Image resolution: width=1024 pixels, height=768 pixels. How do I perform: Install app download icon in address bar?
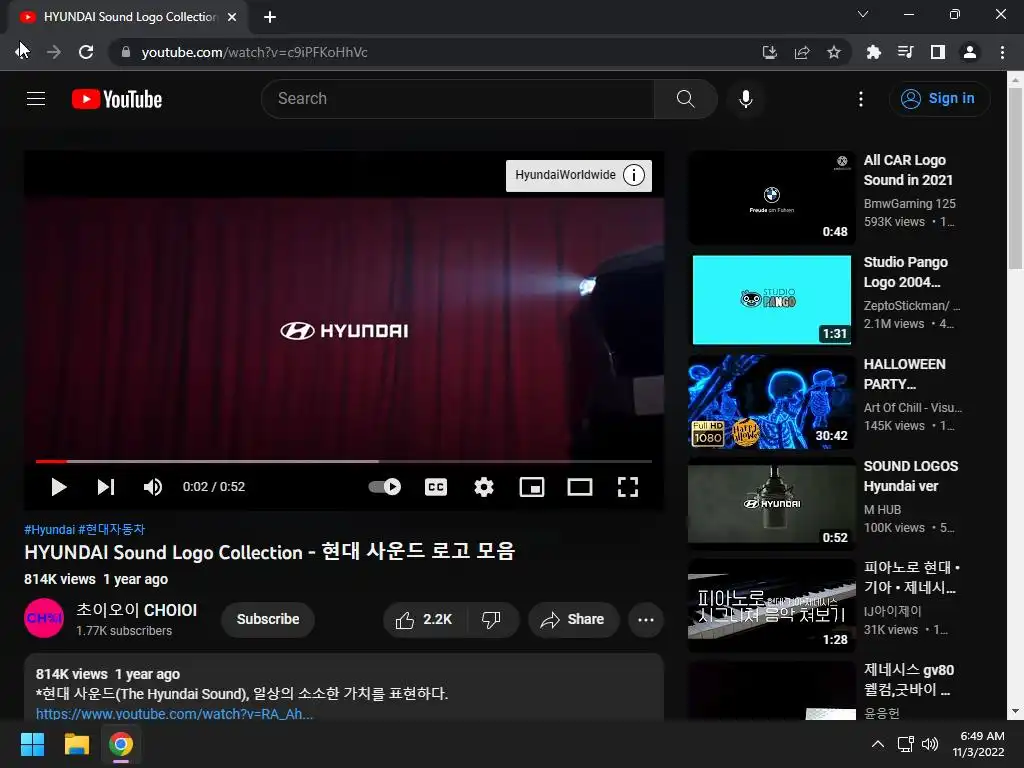770,52
